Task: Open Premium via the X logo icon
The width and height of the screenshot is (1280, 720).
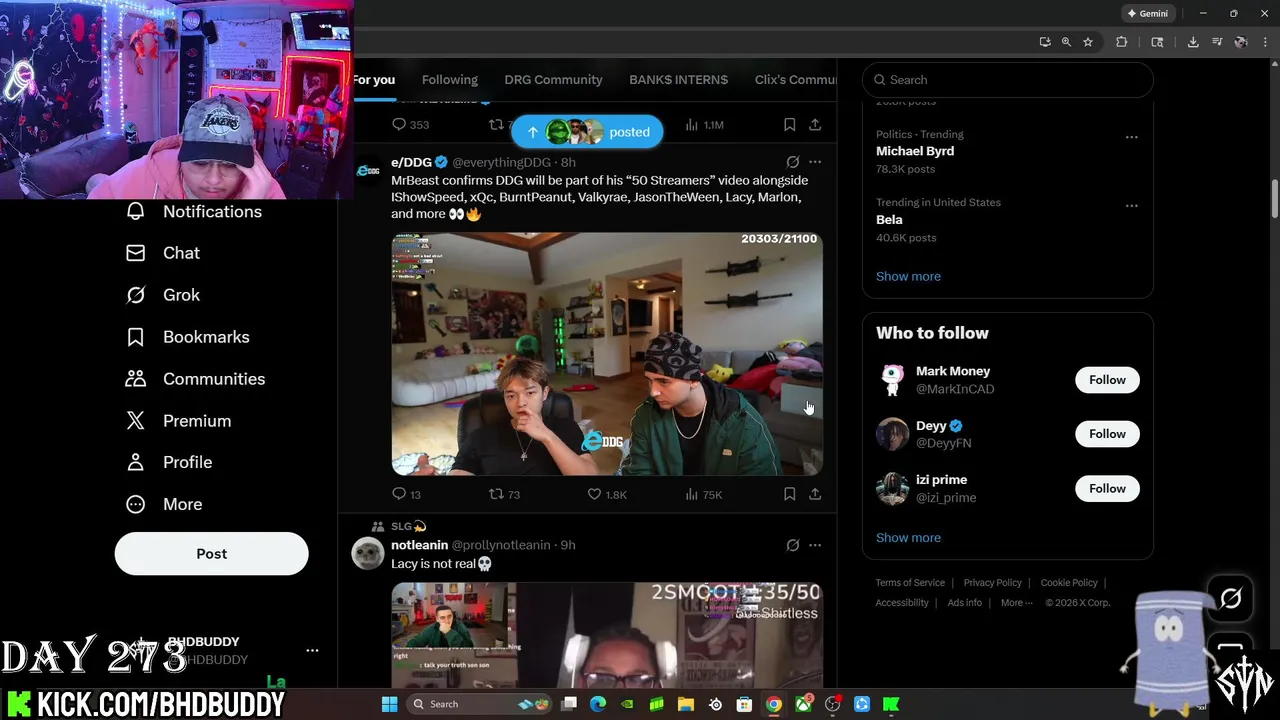Action: [x=136, y=421]
